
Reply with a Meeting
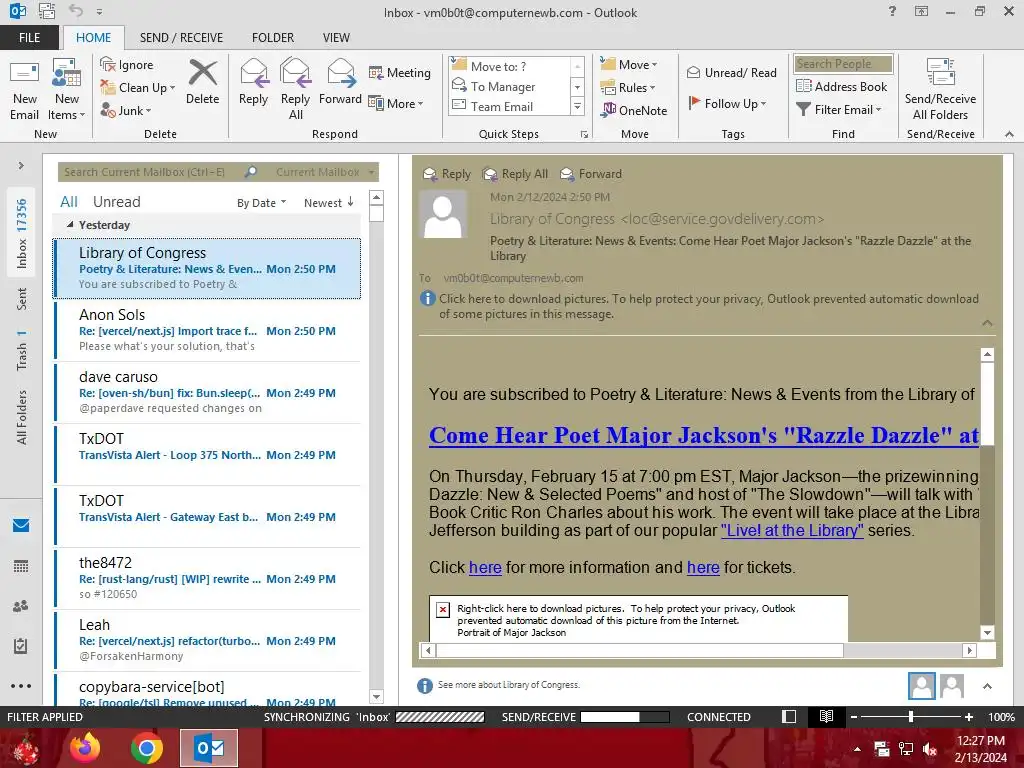click(x=400, y=72)
